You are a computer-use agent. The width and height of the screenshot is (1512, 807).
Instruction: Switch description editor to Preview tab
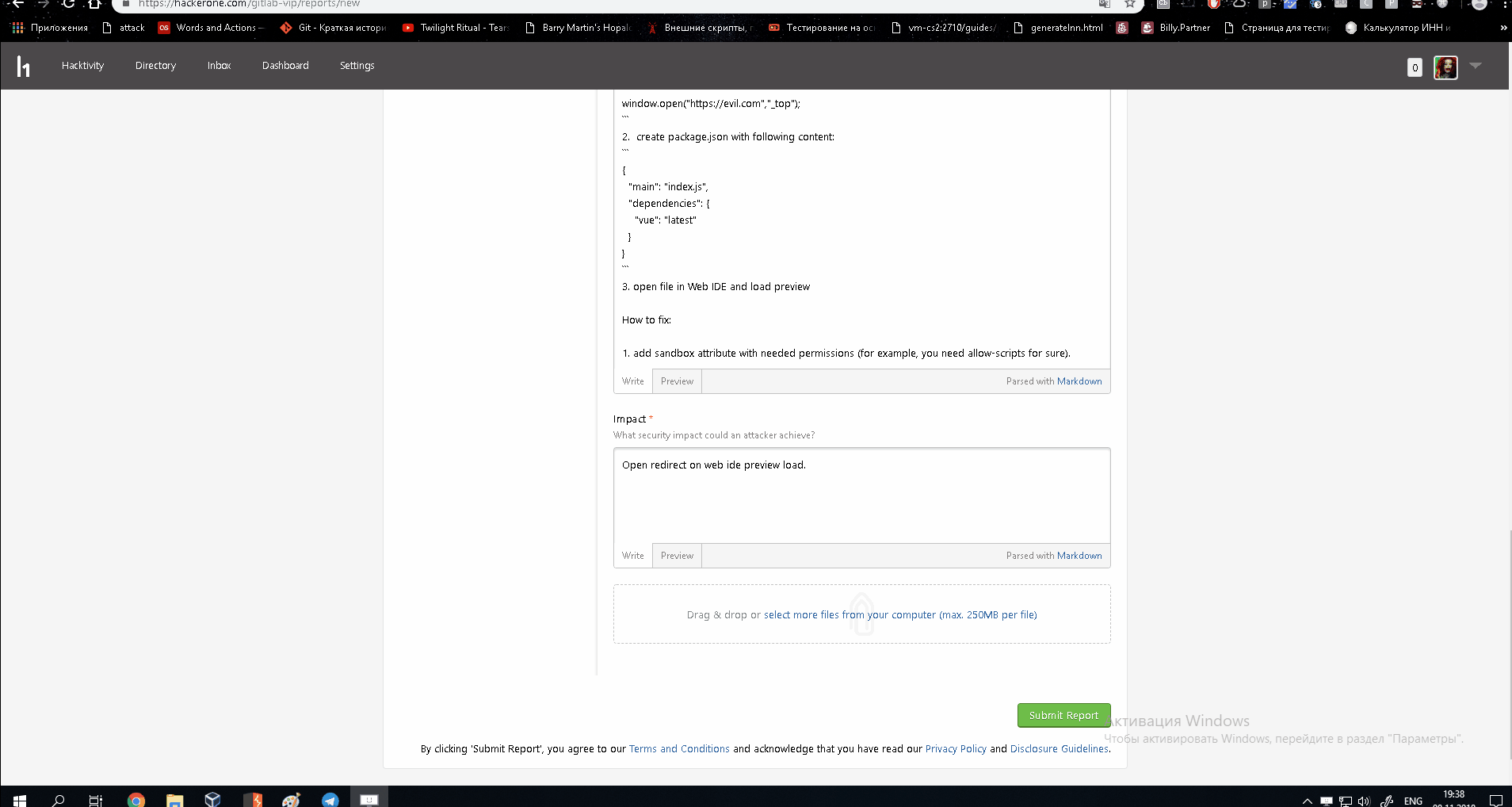pos(677,381)
